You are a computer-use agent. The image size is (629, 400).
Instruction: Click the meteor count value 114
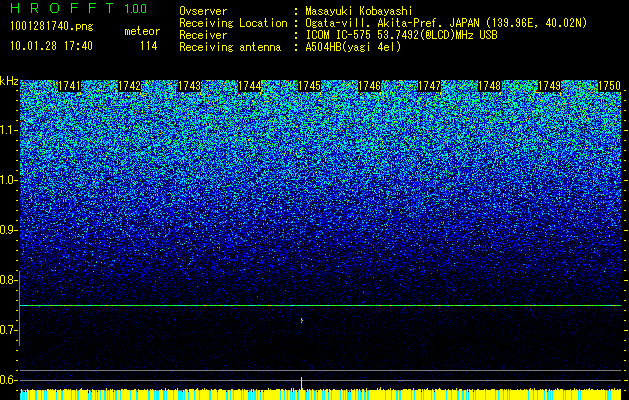click(x=148, y=46)
